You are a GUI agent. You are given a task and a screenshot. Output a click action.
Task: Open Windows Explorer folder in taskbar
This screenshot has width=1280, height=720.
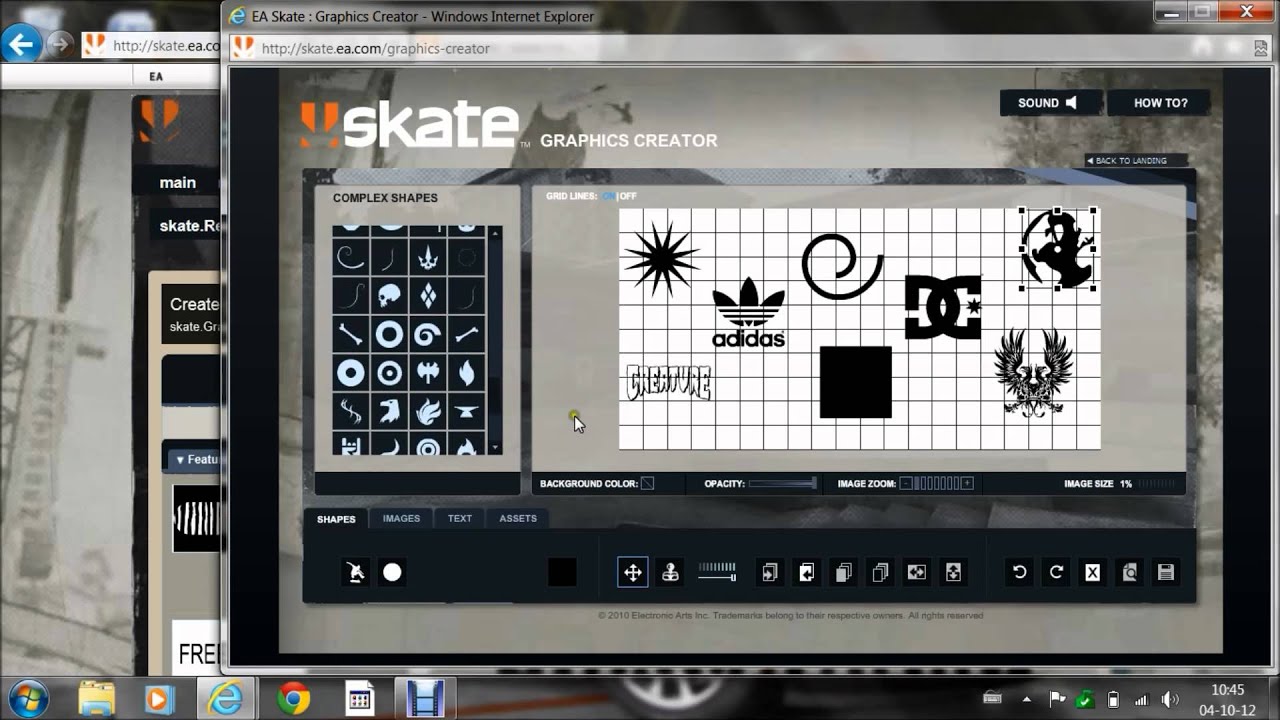97,698
